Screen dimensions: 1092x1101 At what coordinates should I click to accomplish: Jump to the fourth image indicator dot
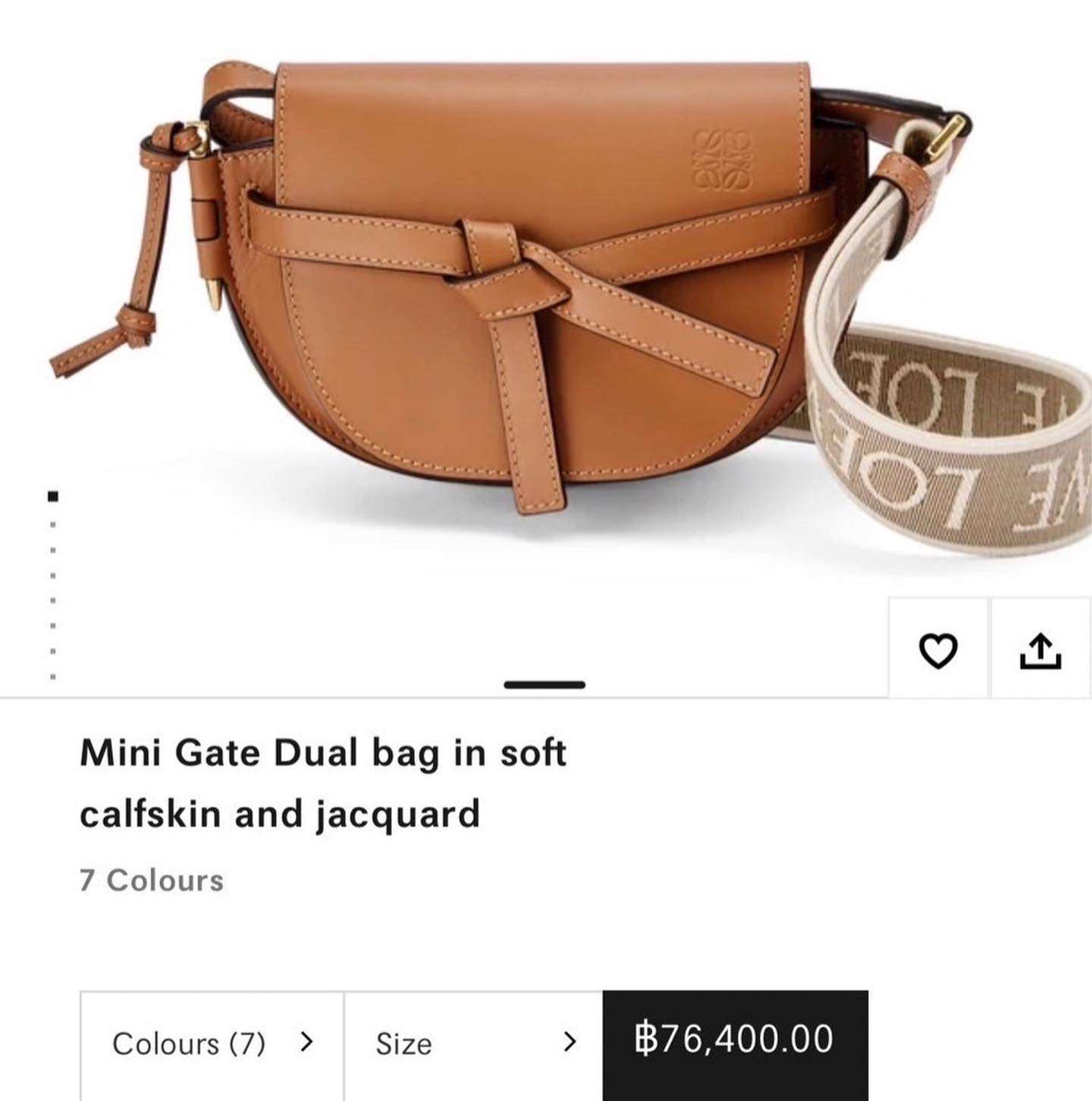53,576
